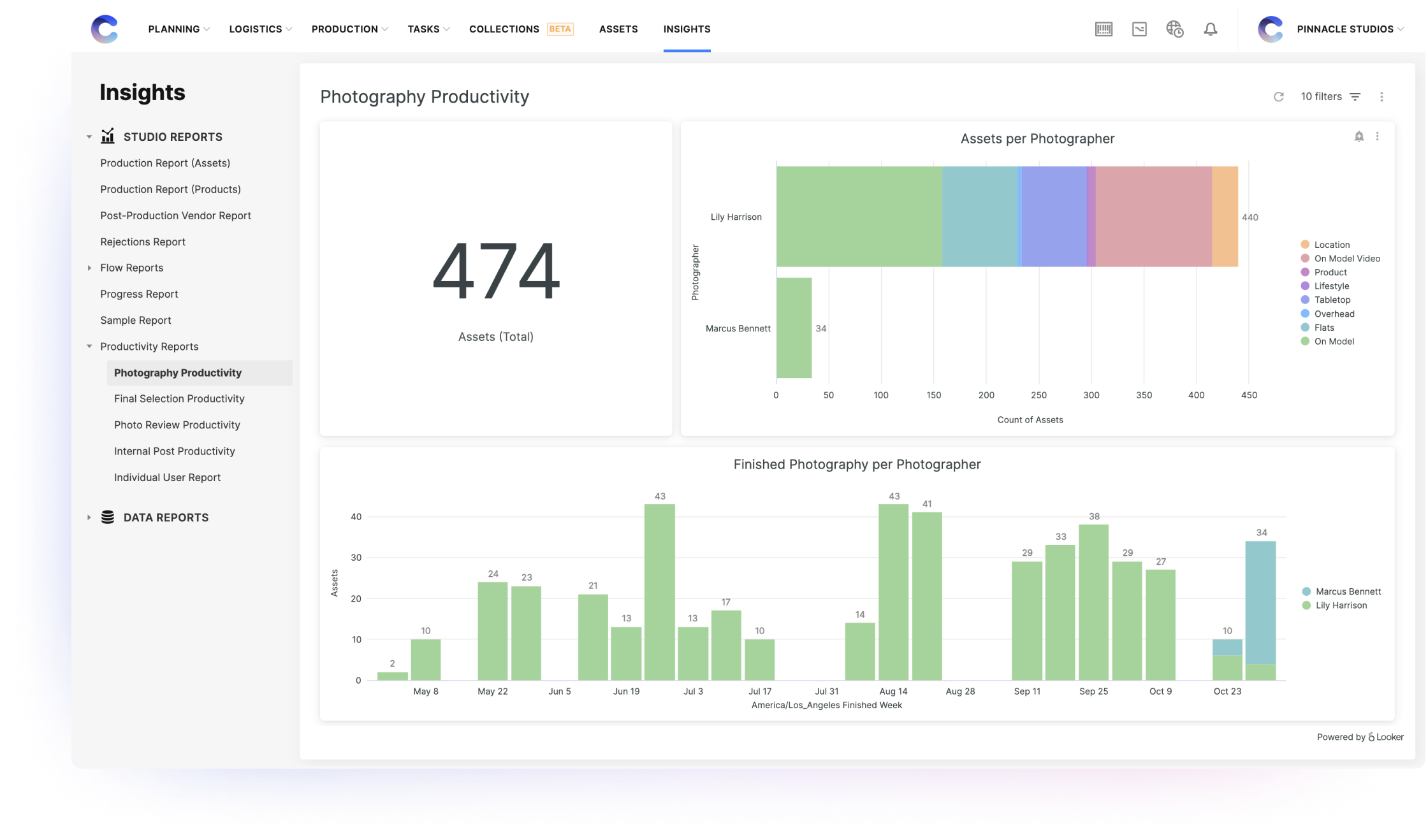The width and height of the screenshot is (1428, 840).
Task: Select the orange Location color swatch in legend
Action: (x=1305, y=244)
